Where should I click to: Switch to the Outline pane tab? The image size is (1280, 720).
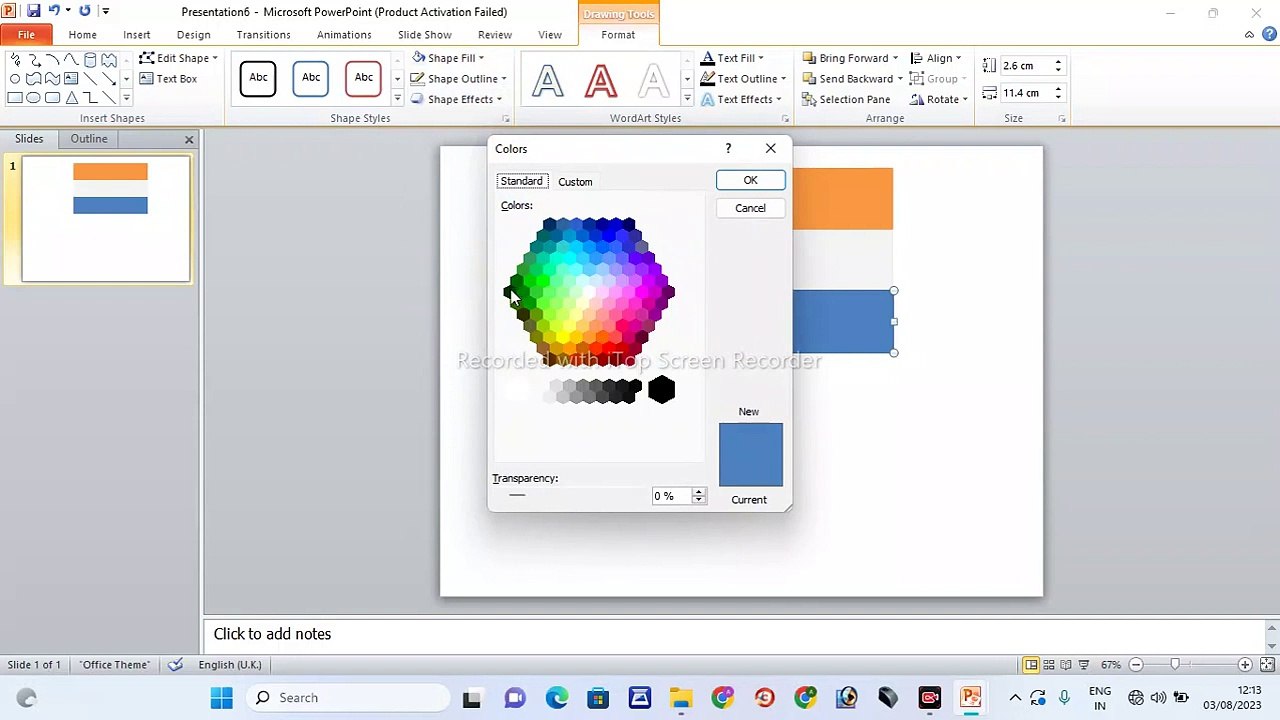(x=89, y=139)
